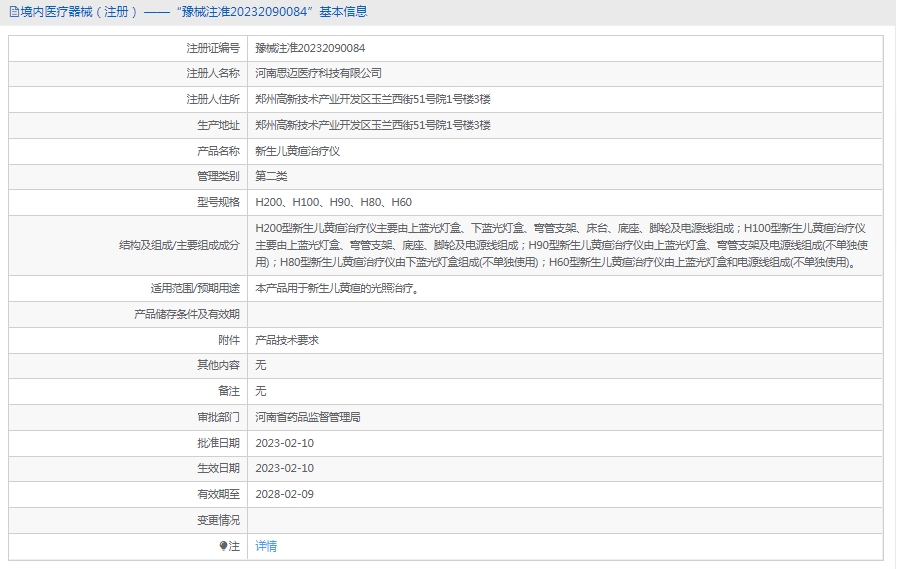
Task: Click the structure description paragraph starting H200型
Action: [x=562, y=245]
